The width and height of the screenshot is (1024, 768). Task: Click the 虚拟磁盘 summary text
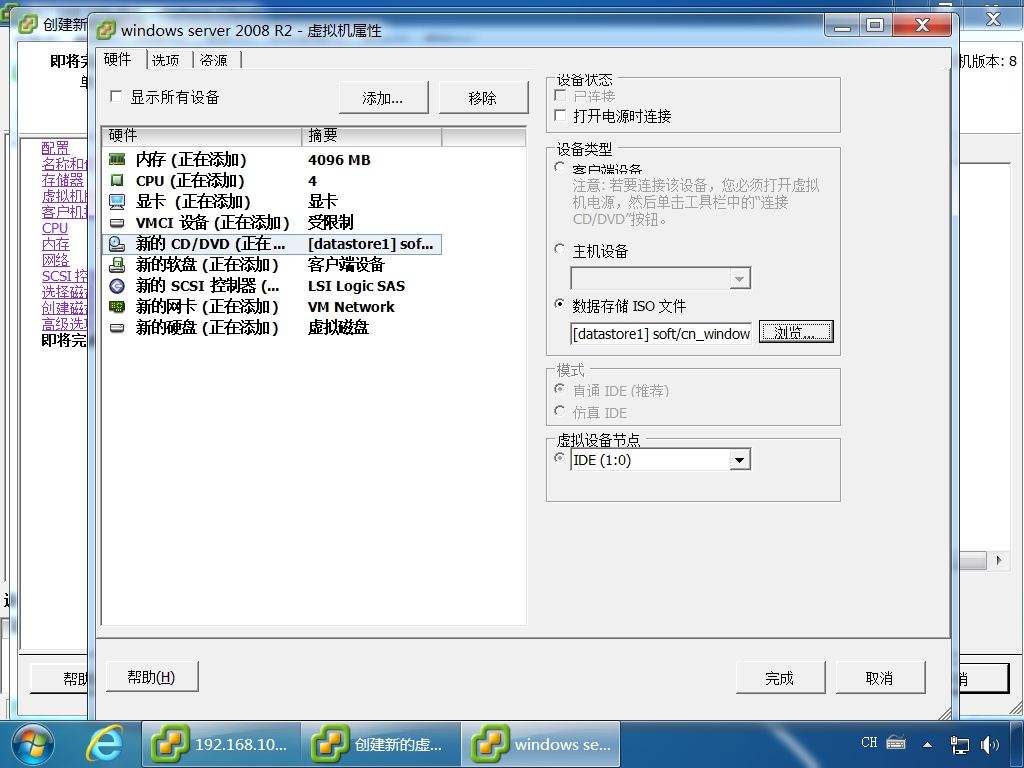338,328
